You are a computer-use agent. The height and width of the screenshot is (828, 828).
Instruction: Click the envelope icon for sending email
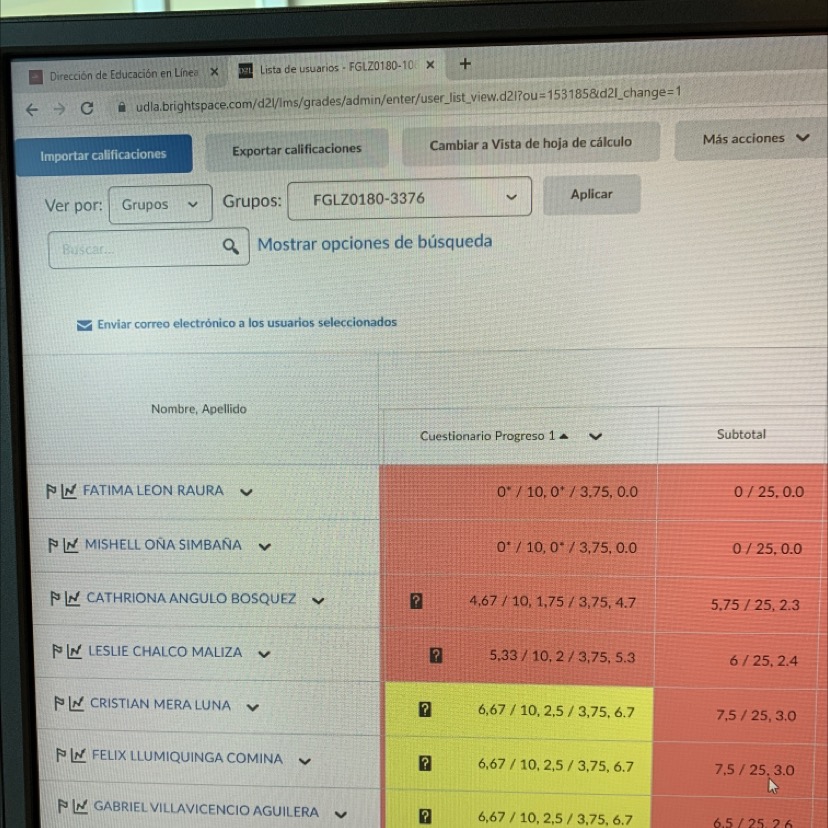pos(84,325)
